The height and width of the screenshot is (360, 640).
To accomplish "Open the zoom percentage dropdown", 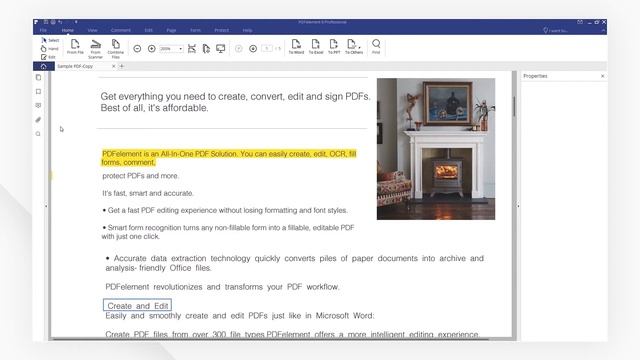I will (180, 49).
